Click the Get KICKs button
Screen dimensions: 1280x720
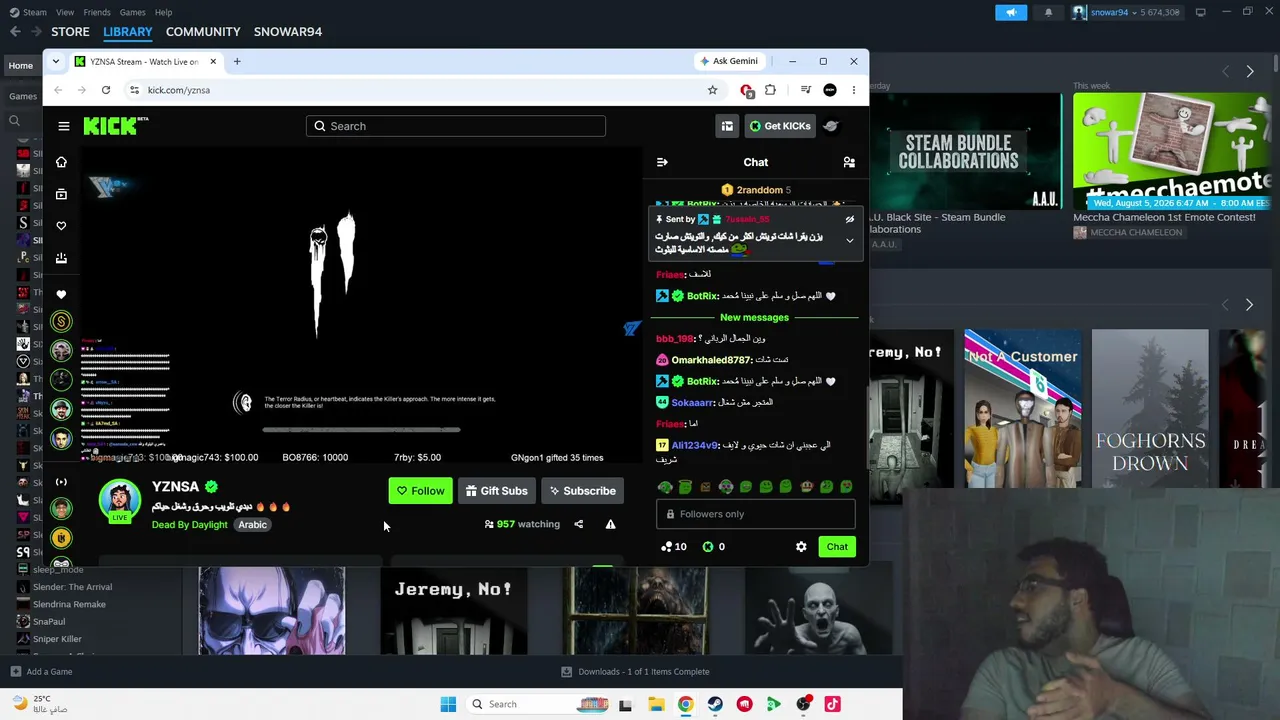click(780, 126)
